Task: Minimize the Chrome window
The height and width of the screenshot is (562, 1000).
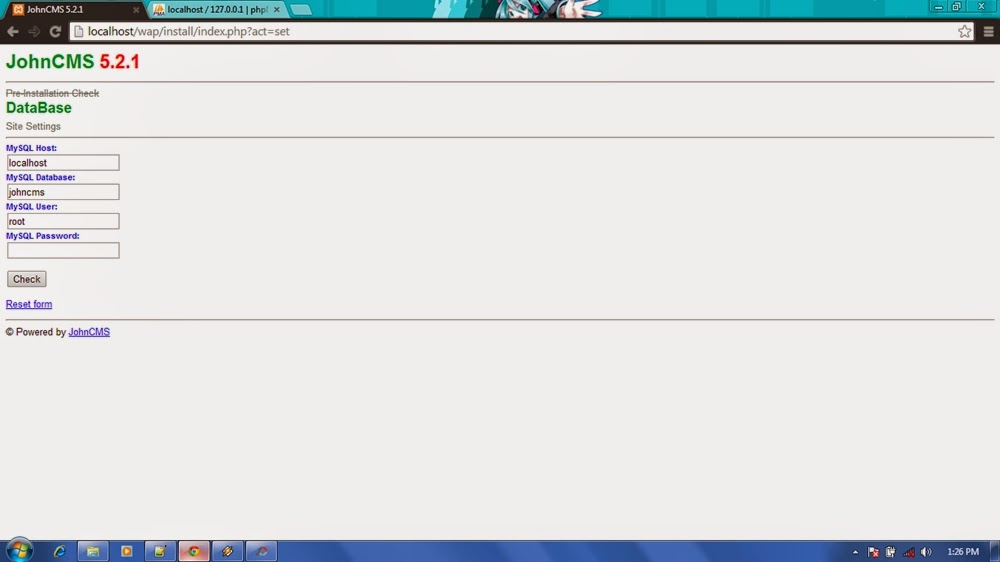Action: [x=938, y=6]
